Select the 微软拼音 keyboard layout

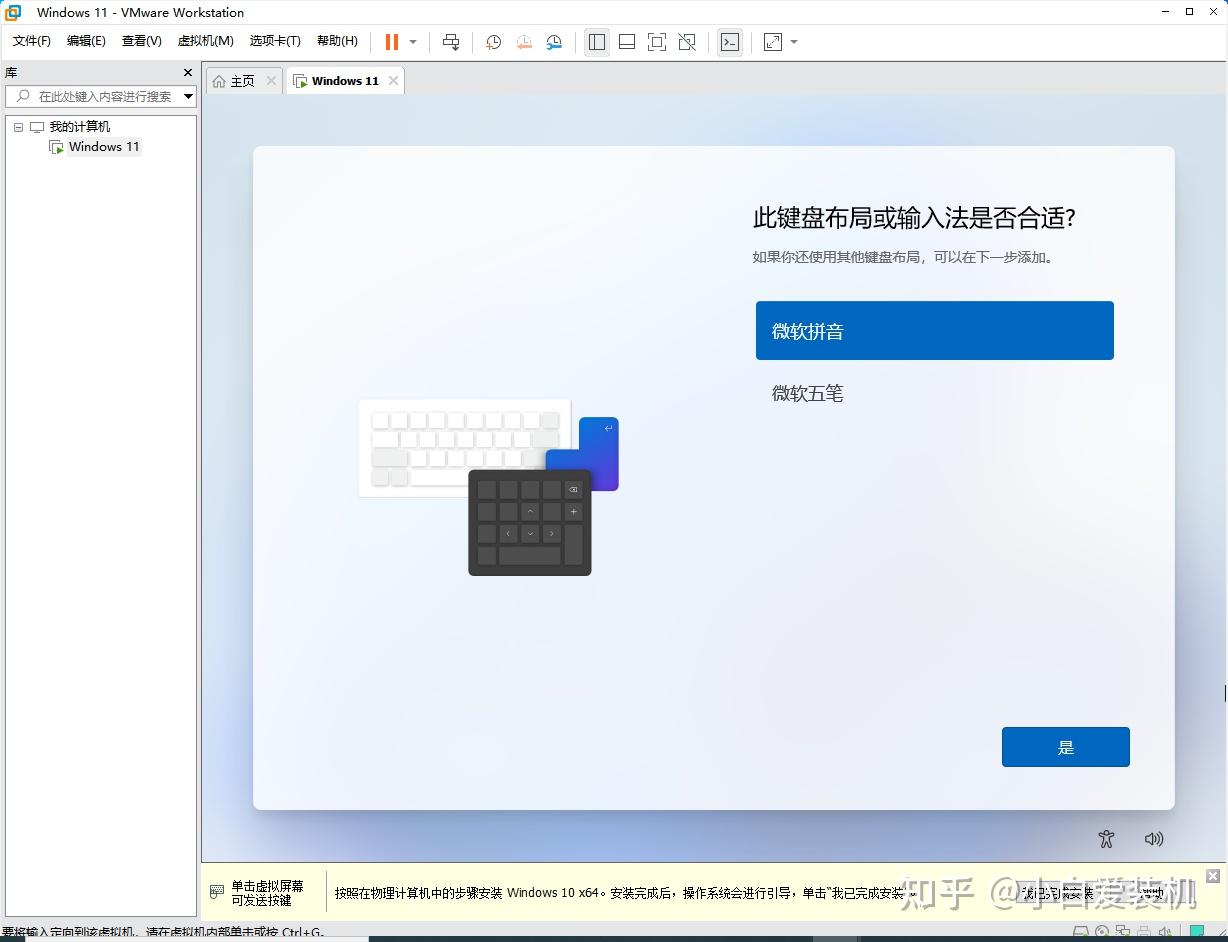point(934,330)
